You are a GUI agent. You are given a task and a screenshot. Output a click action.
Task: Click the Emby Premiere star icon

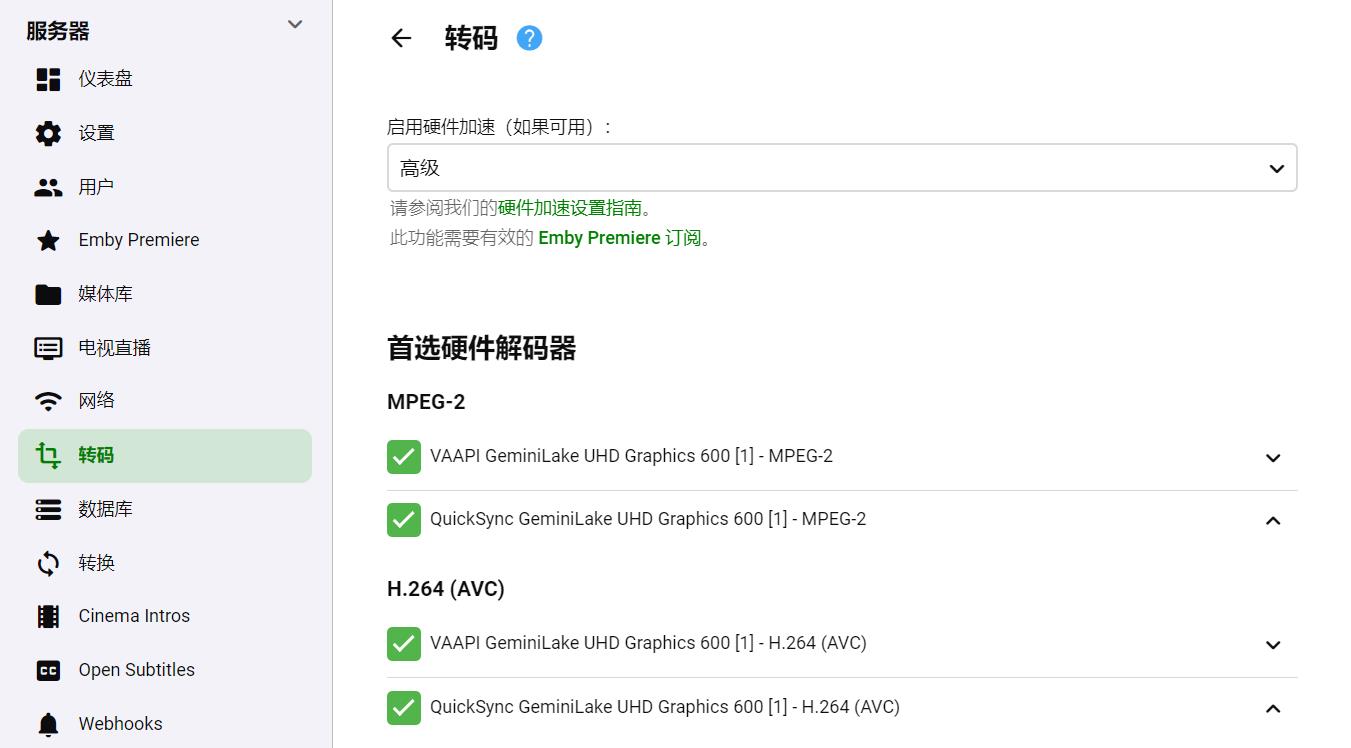[x=48, y=240]
